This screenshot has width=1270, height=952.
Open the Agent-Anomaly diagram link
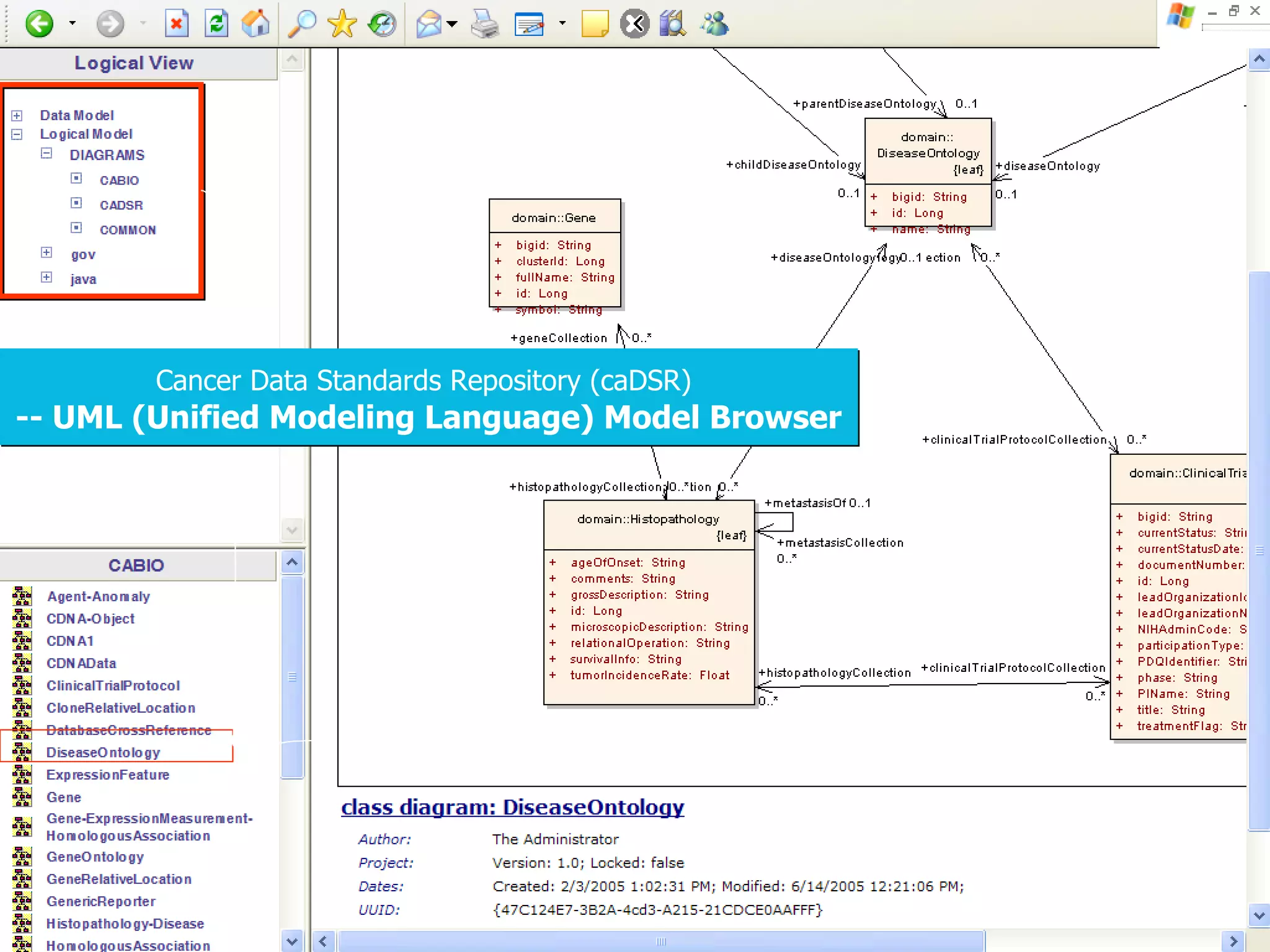coord(99,596)
